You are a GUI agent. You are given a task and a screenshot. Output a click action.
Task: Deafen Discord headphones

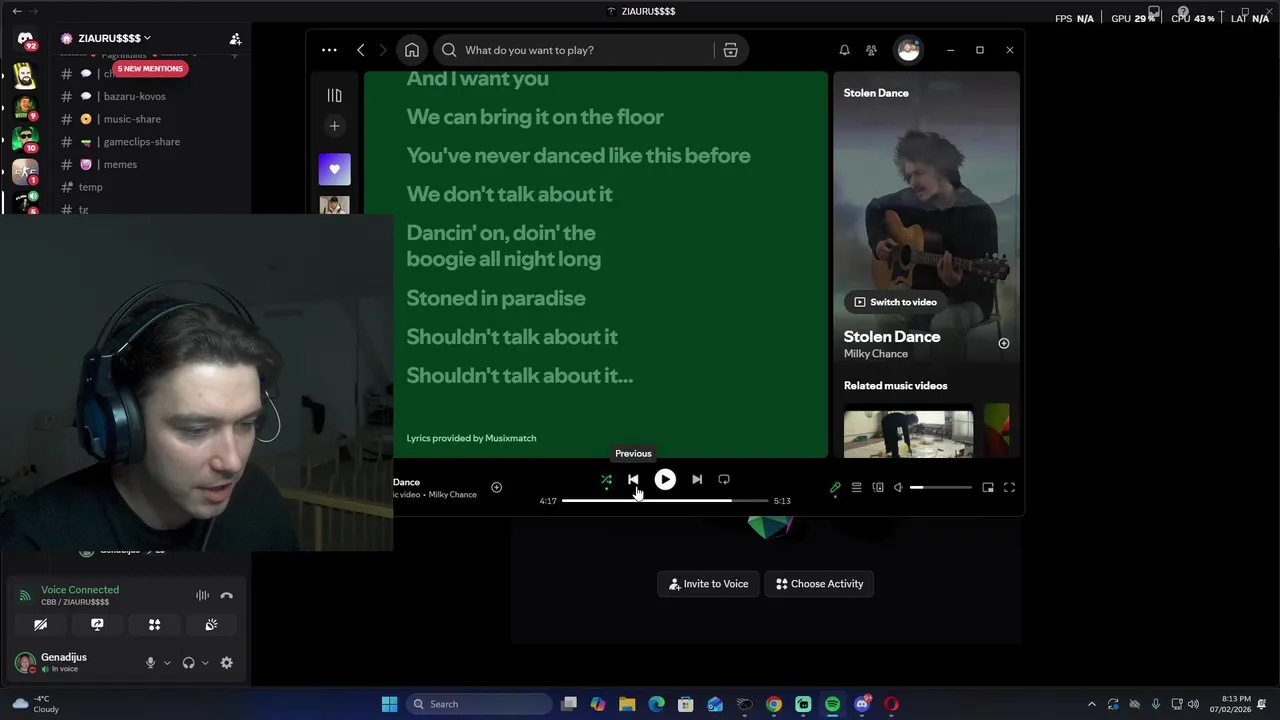[188, 663]
